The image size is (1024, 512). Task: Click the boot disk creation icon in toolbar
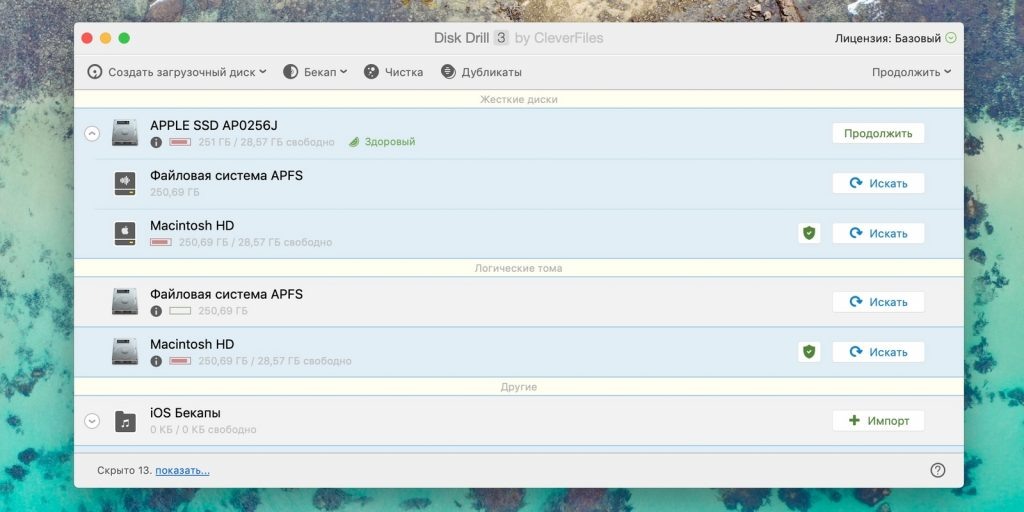pyautogui.click(x=95, y=72)
